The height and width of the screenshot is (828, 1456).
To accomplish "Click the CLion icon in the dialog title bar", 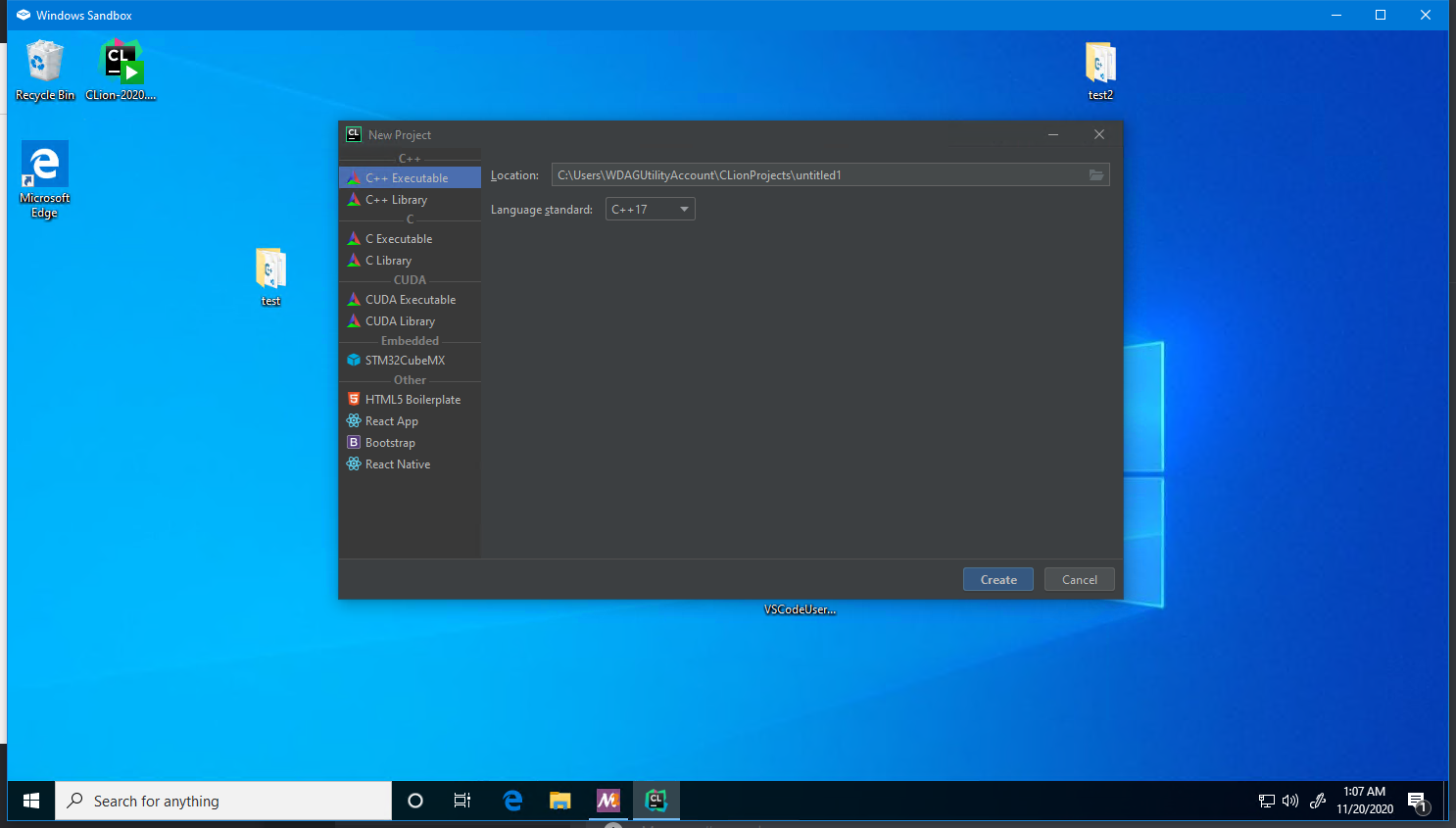I will tap(354, 134).
